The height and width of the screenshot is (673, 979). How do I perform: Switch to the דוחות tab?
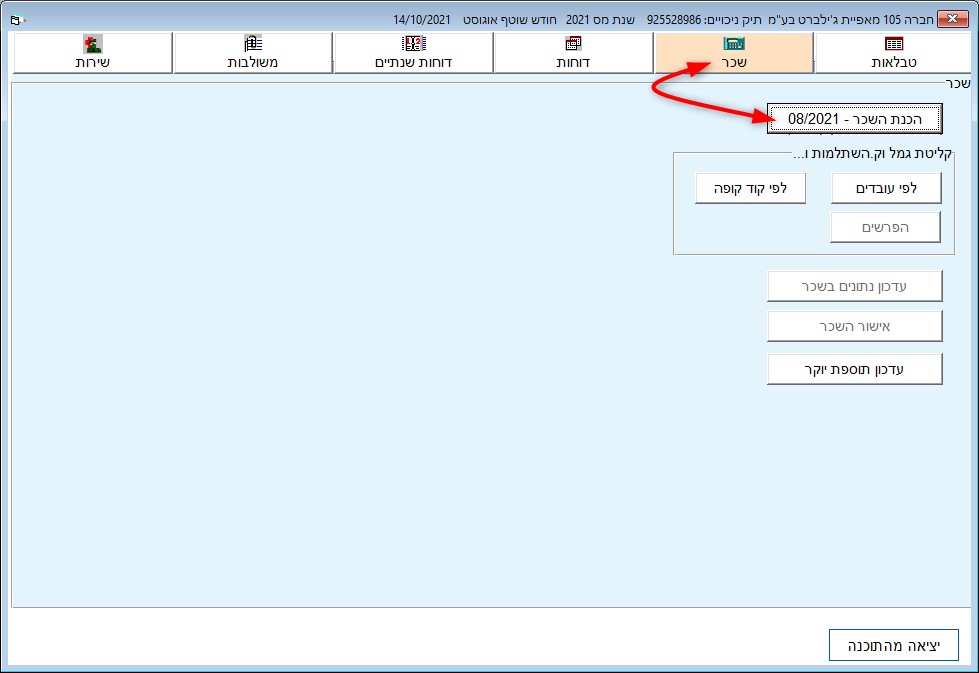point(573,53)
